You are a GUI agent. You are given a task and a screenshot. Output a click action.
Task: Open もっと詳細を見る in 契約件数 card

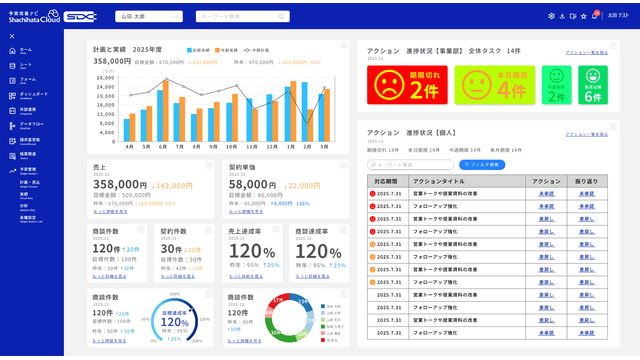178,277
